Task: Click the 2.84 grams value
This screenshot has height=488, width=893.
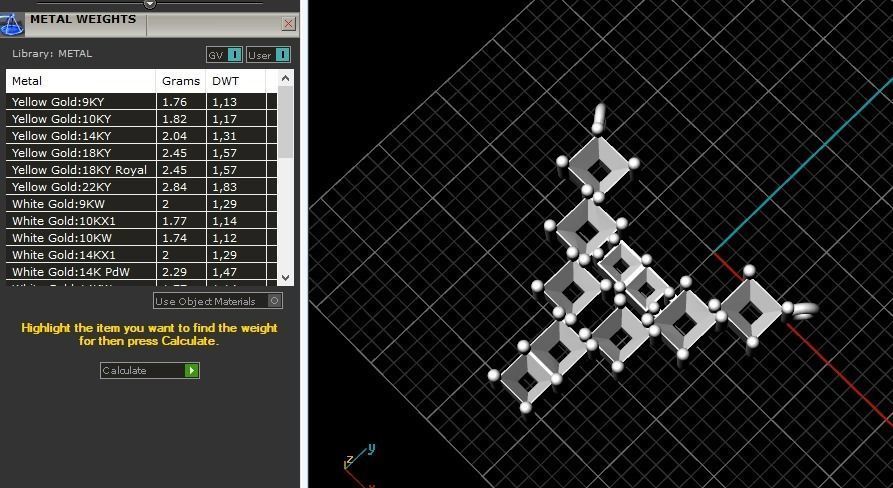Action: 174,187
